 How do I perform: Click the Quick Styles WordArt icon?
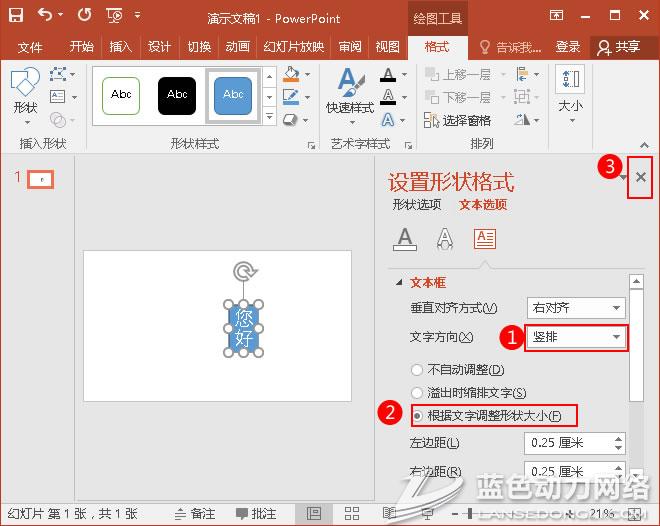[x=350, y=90]
